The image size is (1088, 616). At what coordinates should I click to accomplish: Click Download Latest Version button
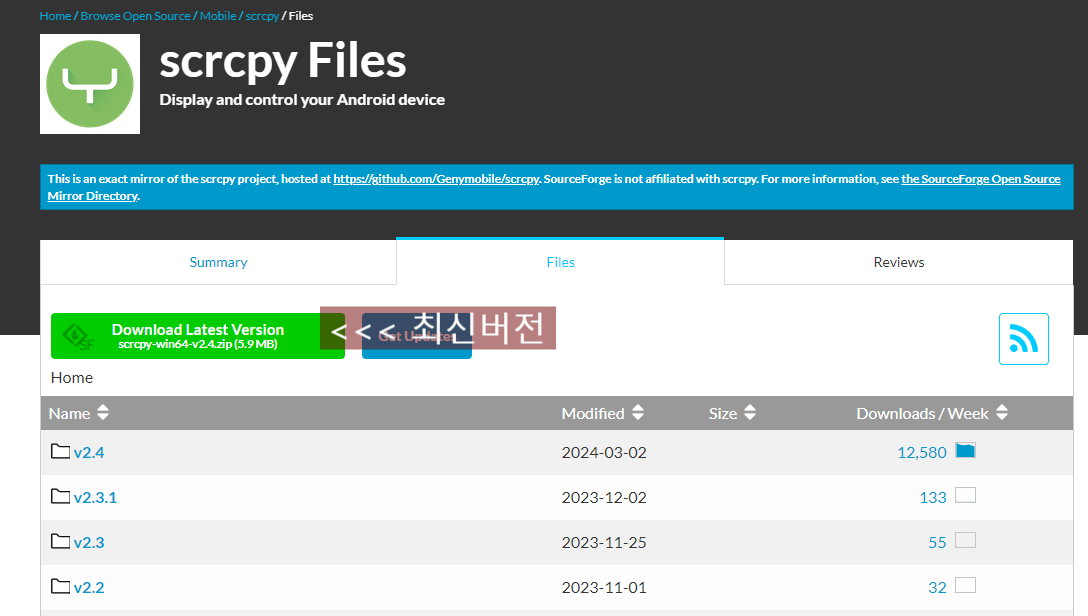pos(198,336)
